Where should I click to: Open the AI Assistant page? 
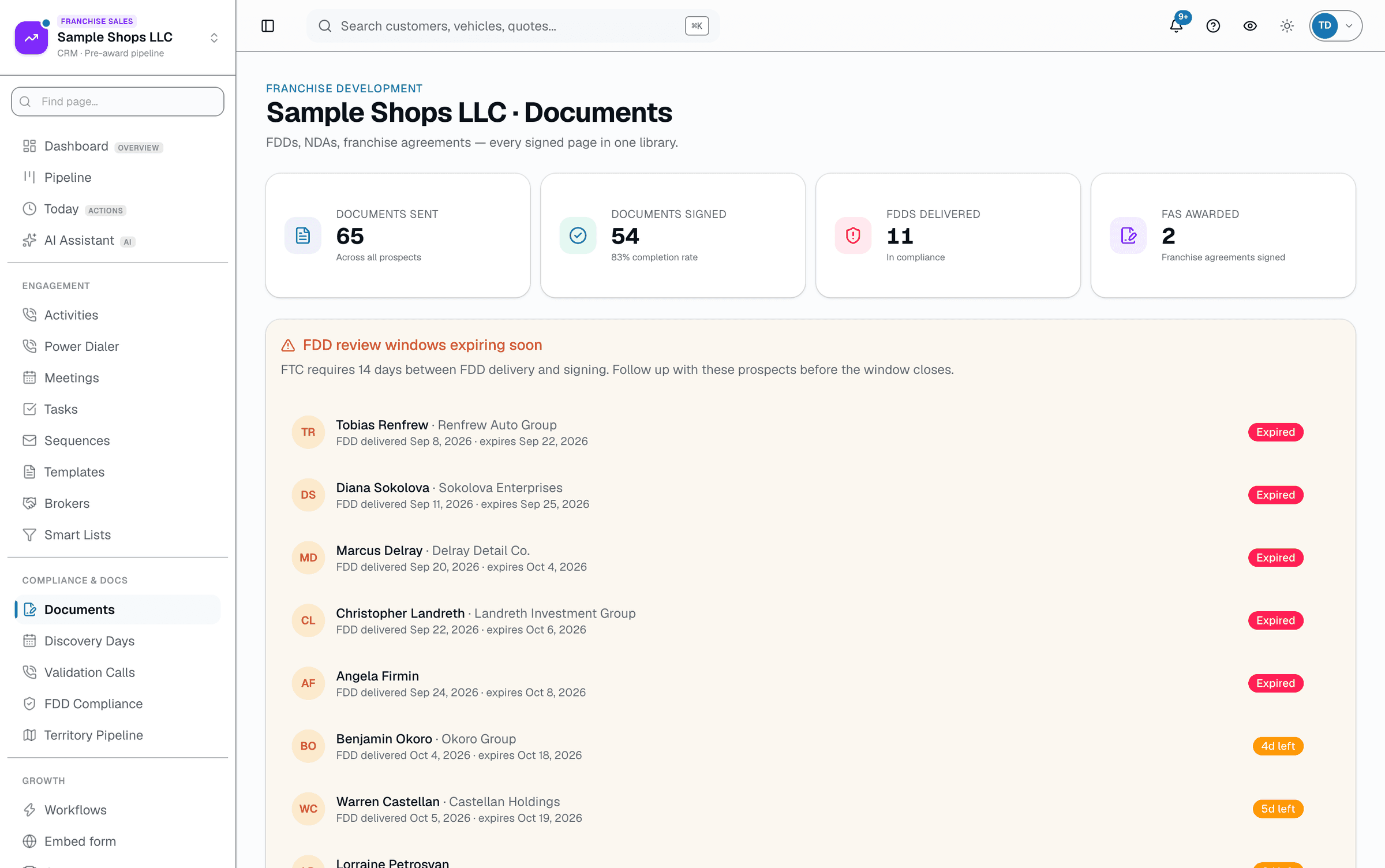118,241
